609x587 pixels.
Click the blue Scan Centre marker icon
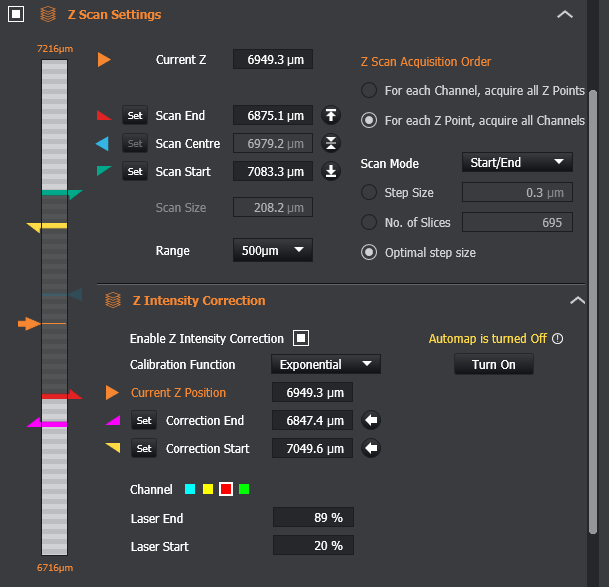tap(103, 144)
